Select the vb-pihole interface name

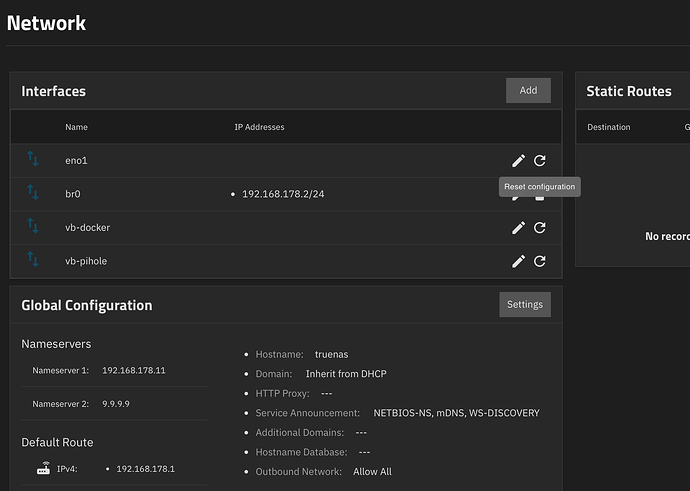pos(86,261)
